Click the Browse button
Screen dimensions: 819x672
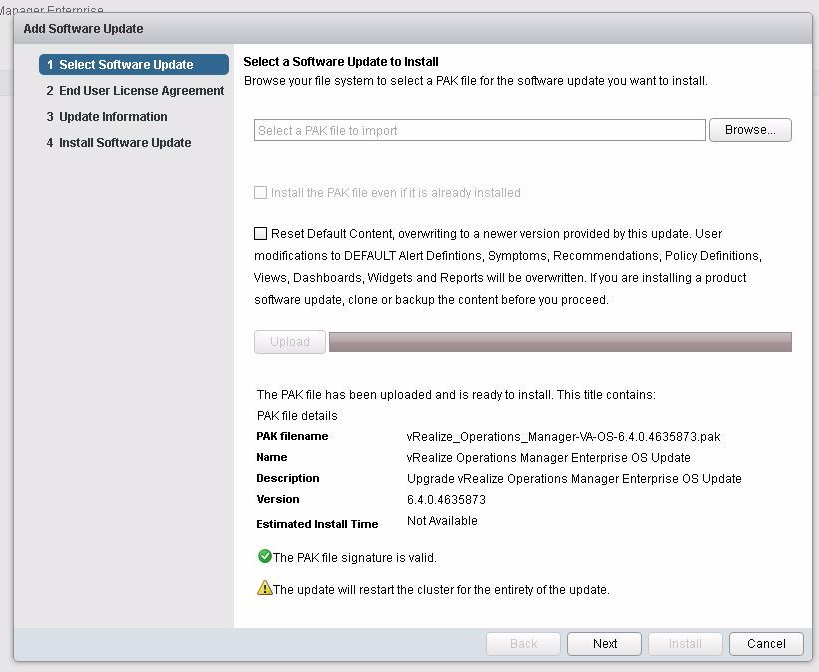750,130
